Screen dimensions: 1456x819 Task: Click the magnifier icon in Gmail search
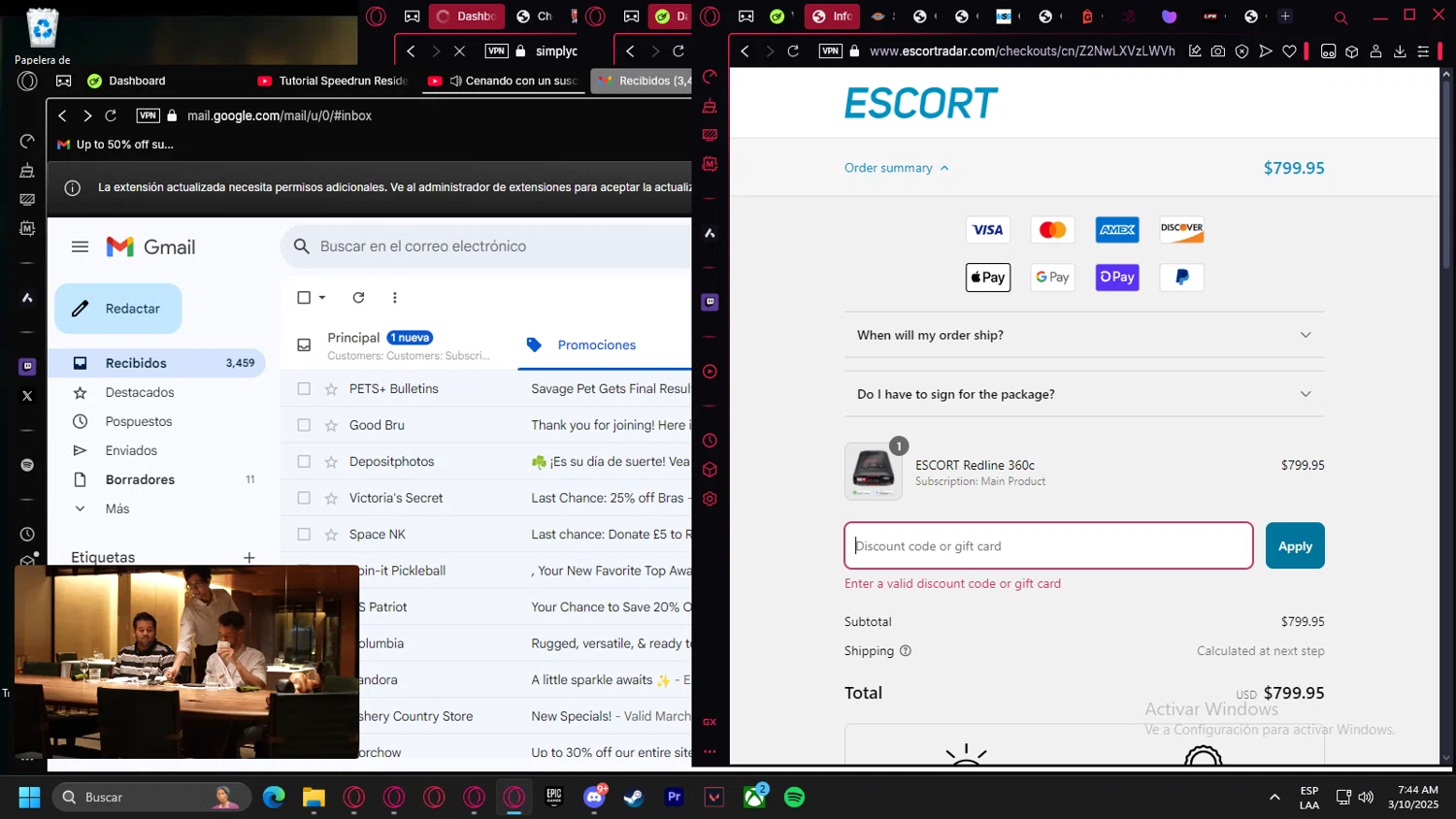(x=301, y=246)
